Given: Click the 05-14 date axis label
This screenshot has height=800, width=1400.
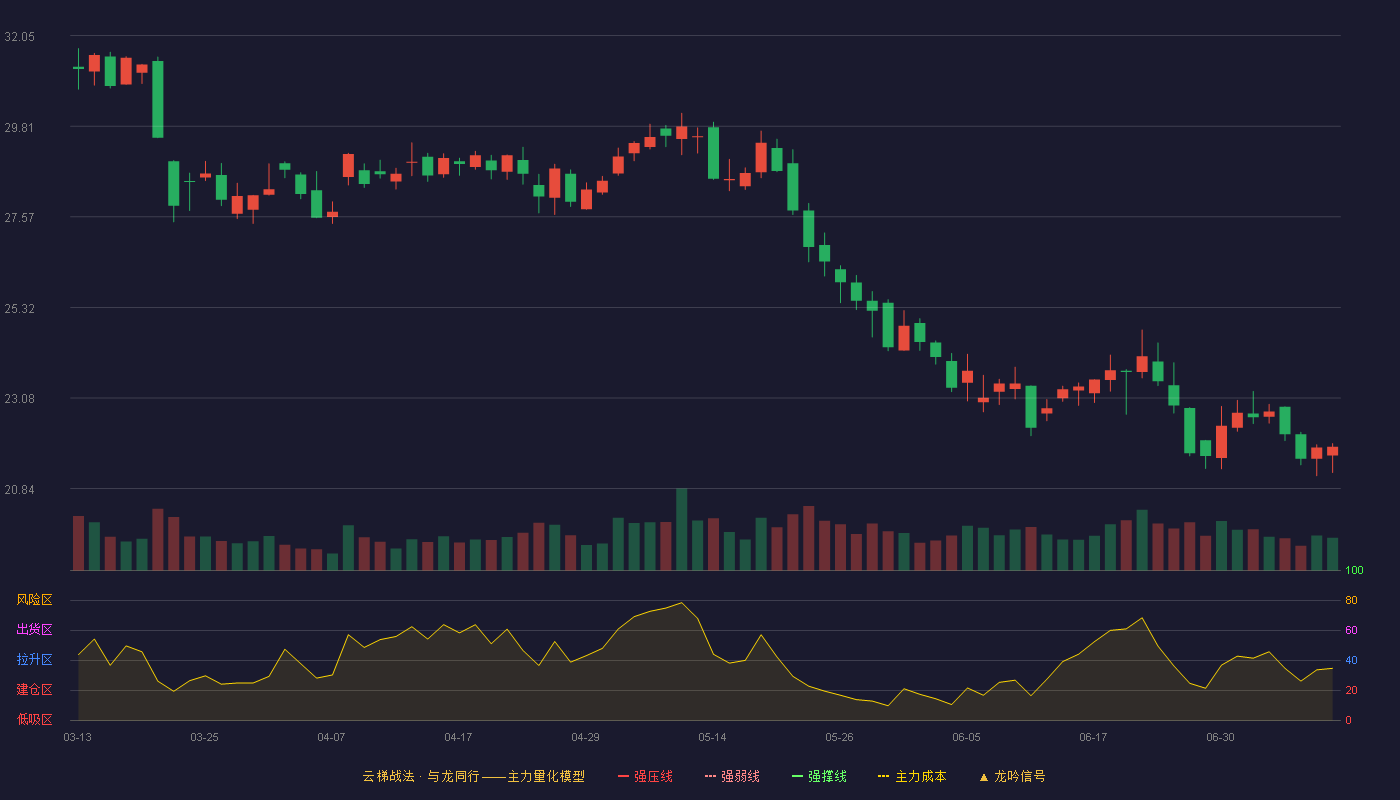Looking at the screenshot, I should click(x=712, y=737).
